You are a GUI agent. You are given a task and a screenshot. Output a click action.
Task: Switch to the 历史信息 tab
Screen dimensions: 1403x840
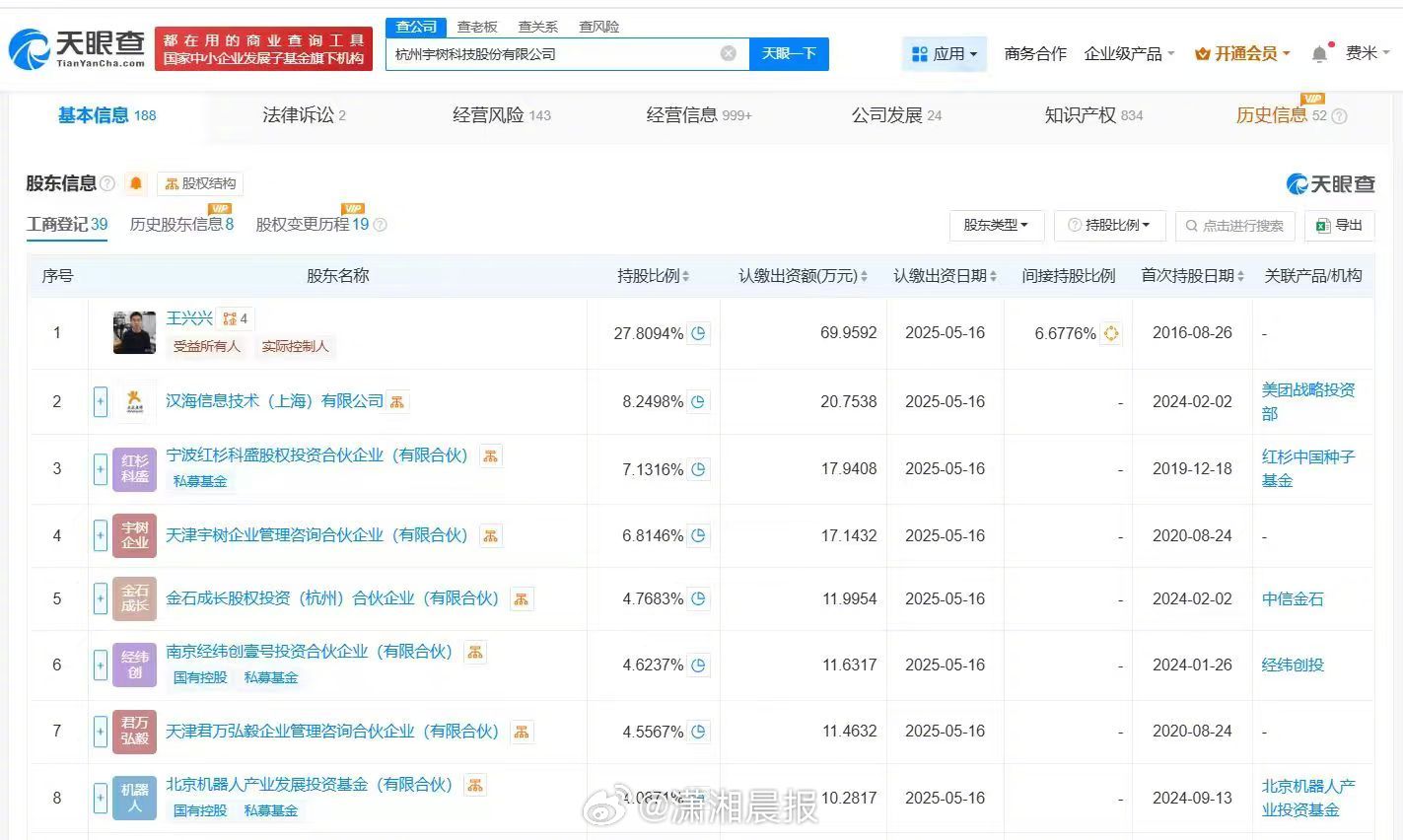tap(1281, 115)
